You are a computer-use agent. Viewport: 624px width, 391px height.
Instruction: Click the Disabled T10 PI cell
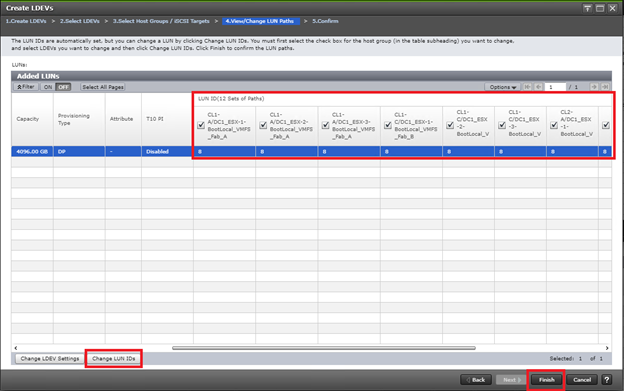click(x=167, y=152)
